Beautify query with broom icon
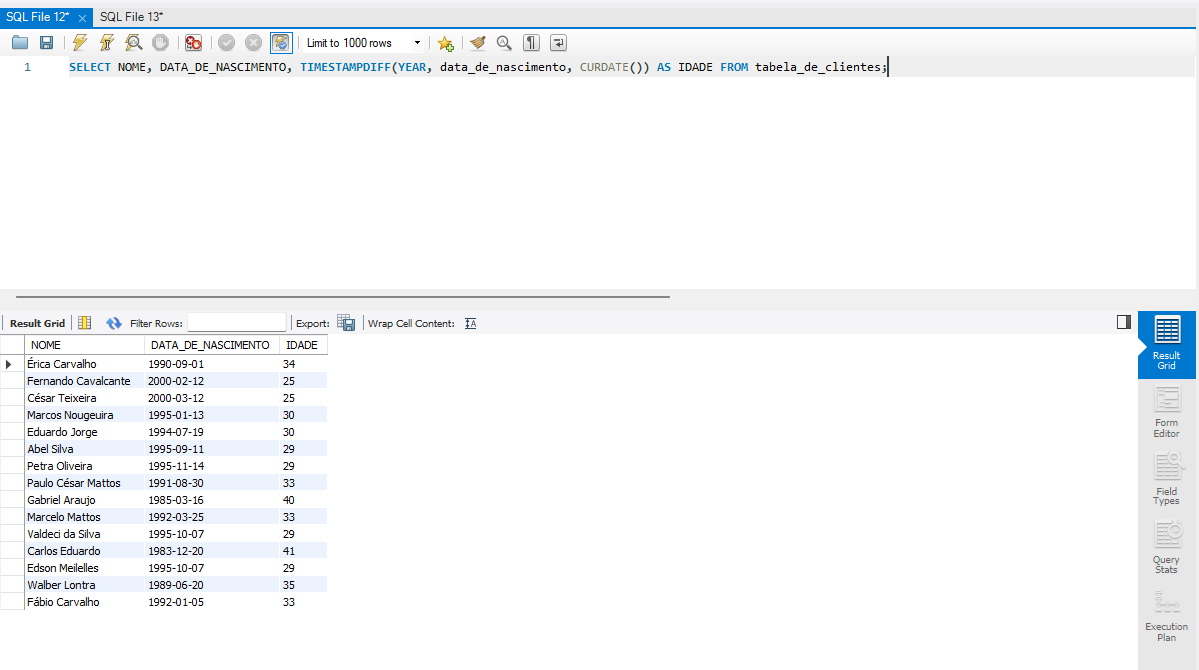 click(x=478, y=43)
